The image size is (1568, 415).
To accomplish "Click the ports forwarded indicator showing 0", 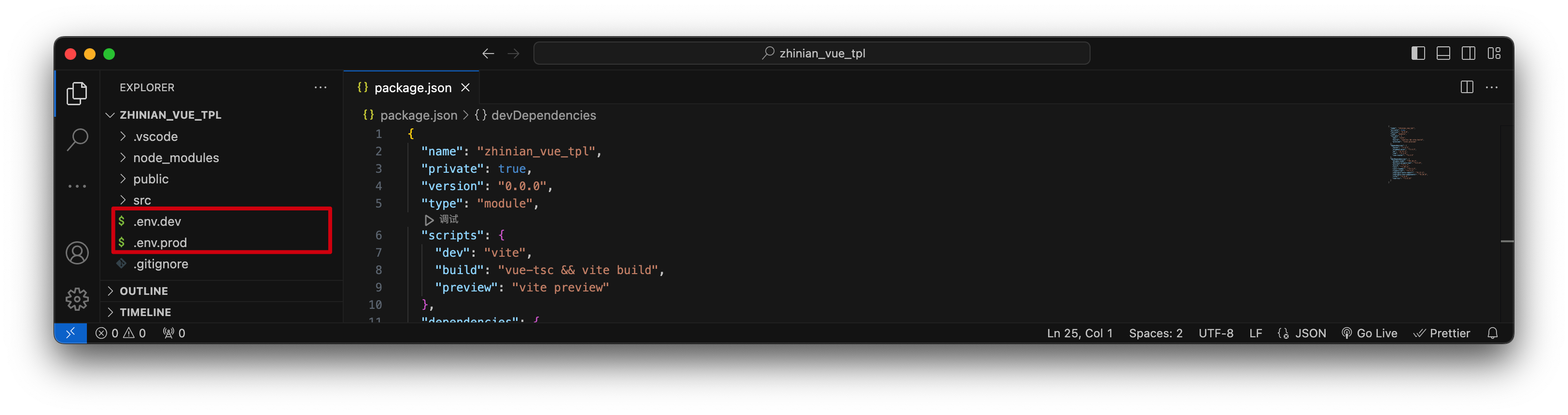I will point(173,333).
